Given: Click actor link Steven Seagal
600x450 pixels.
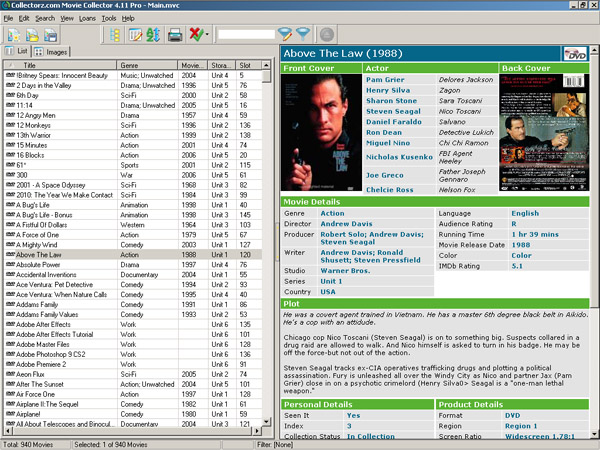Looking at the screenshot, I should (393, 111).
